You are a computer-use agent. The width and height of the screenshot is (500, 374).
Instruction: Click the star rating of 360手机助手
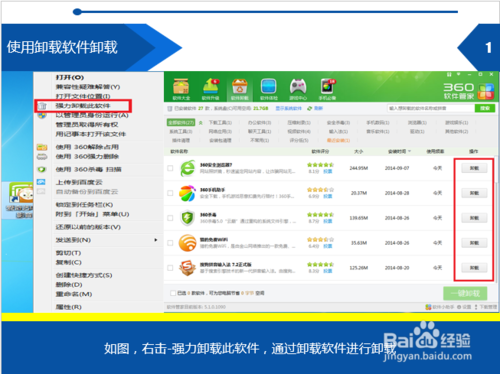tap(320, 190)
